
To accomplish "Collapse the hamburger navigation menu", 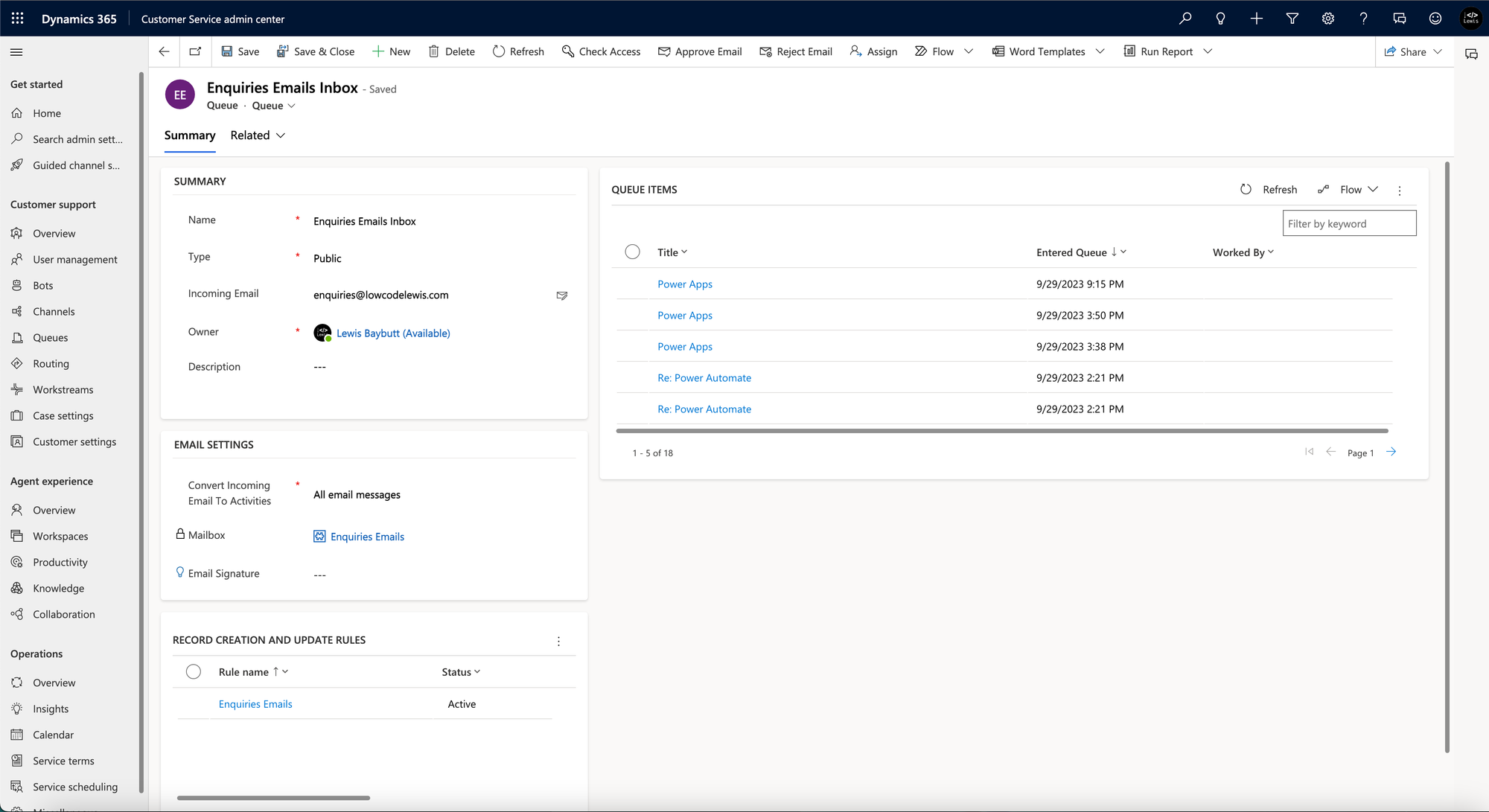I will click(16, 52).
